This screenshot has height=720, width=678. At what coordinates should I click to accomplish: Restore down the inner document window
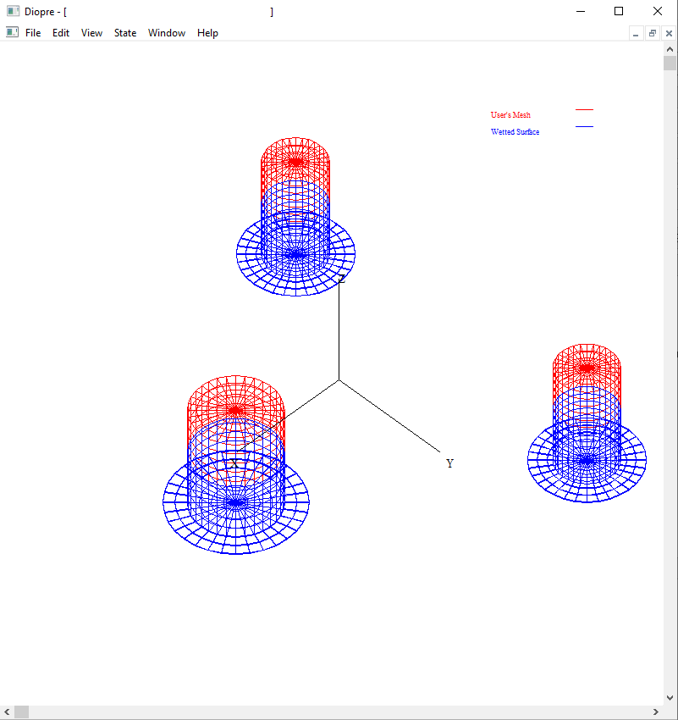[652, 33]
